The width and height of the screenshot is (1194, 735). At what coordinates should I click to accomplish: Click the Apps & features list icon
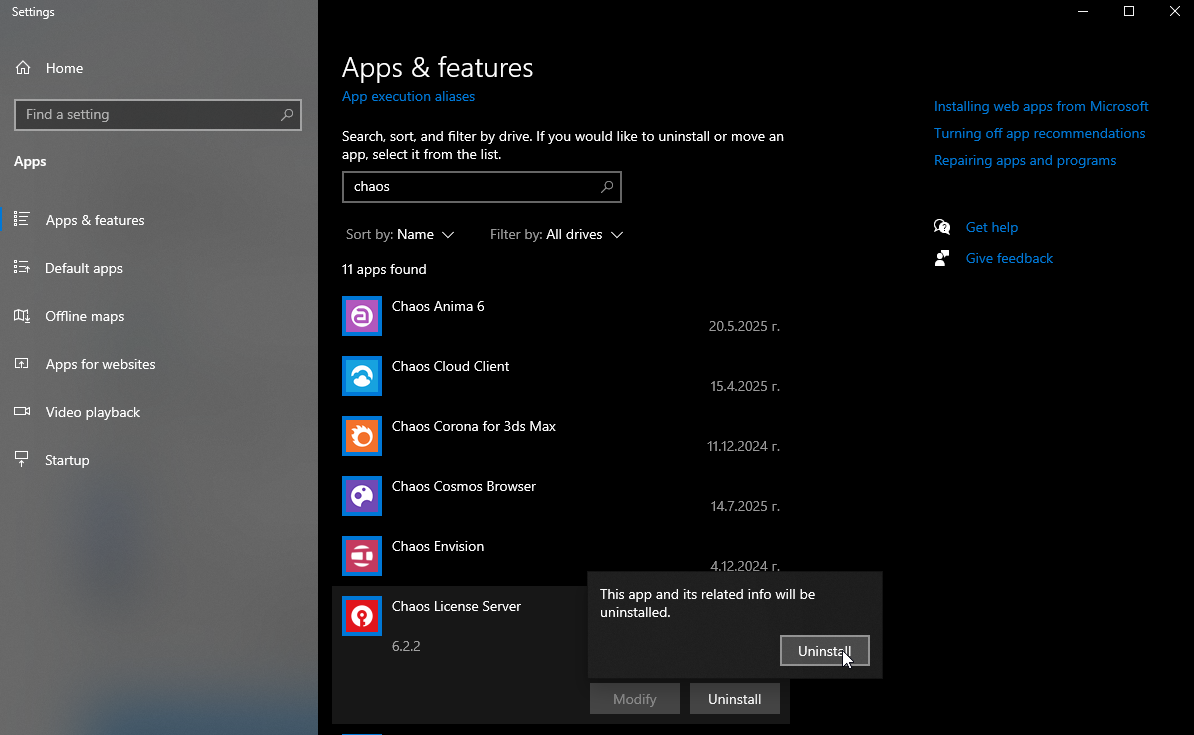[x=22, y=219]
